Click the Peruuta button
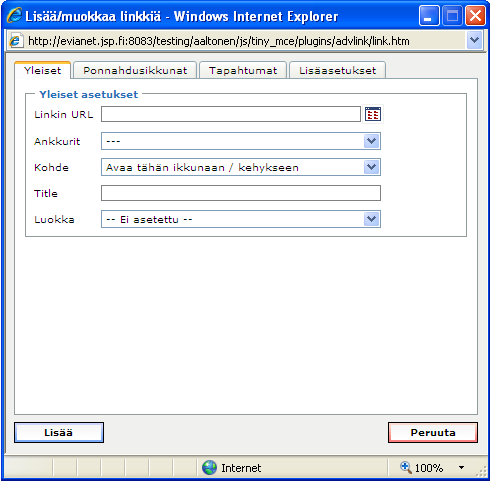 tap(433, 432)
